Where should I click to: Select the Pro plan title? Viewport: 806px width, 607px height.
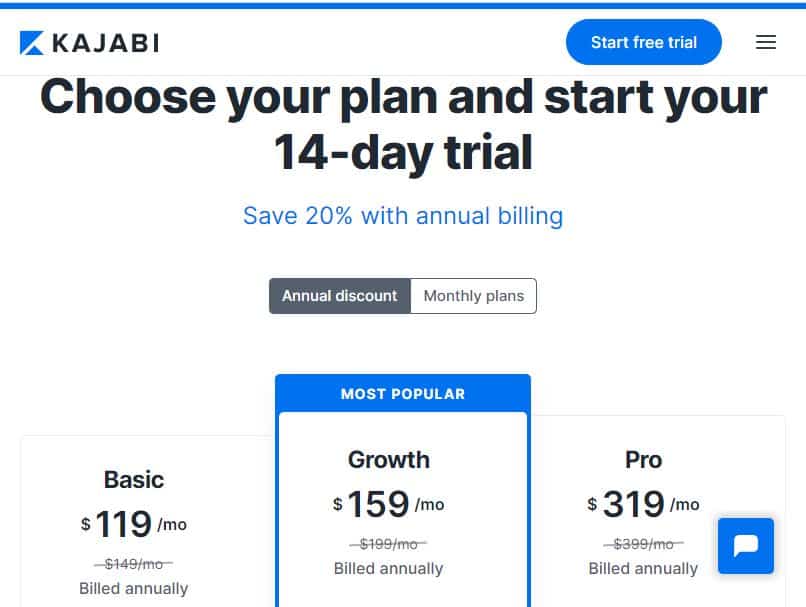644,460
